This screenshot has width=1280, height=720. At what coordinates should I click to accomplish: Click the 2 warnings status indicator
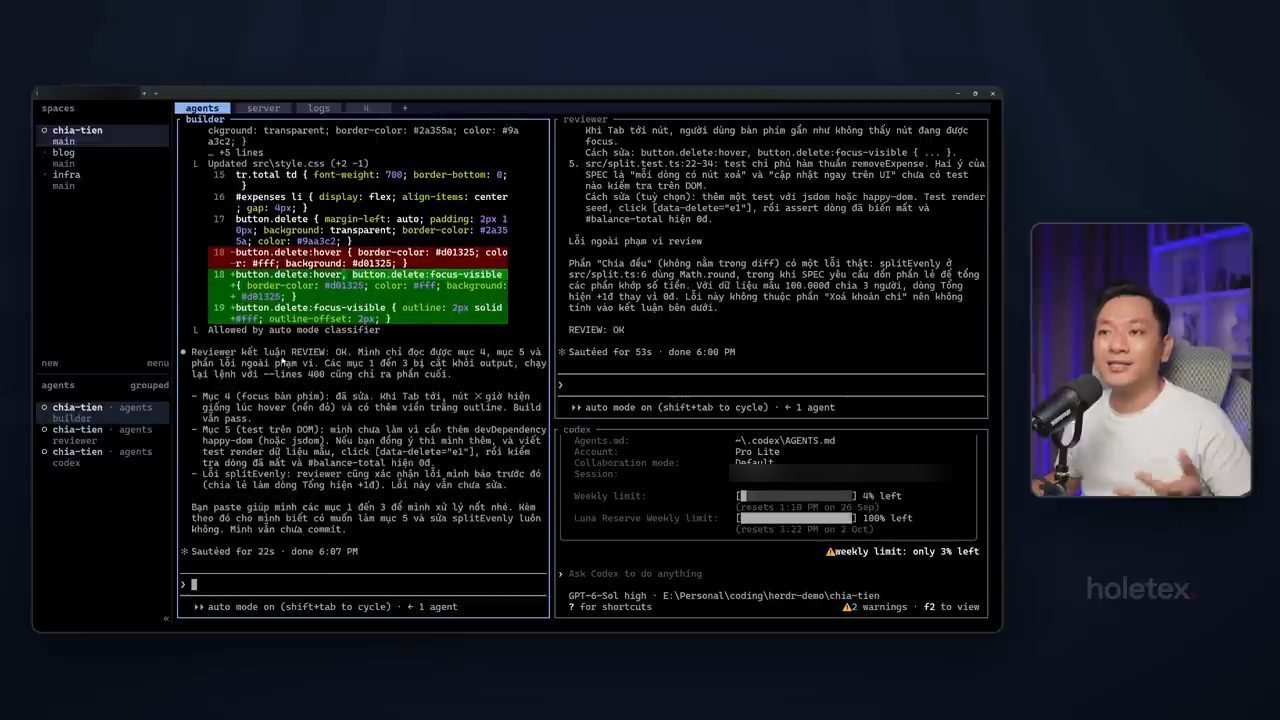(874, 607)
